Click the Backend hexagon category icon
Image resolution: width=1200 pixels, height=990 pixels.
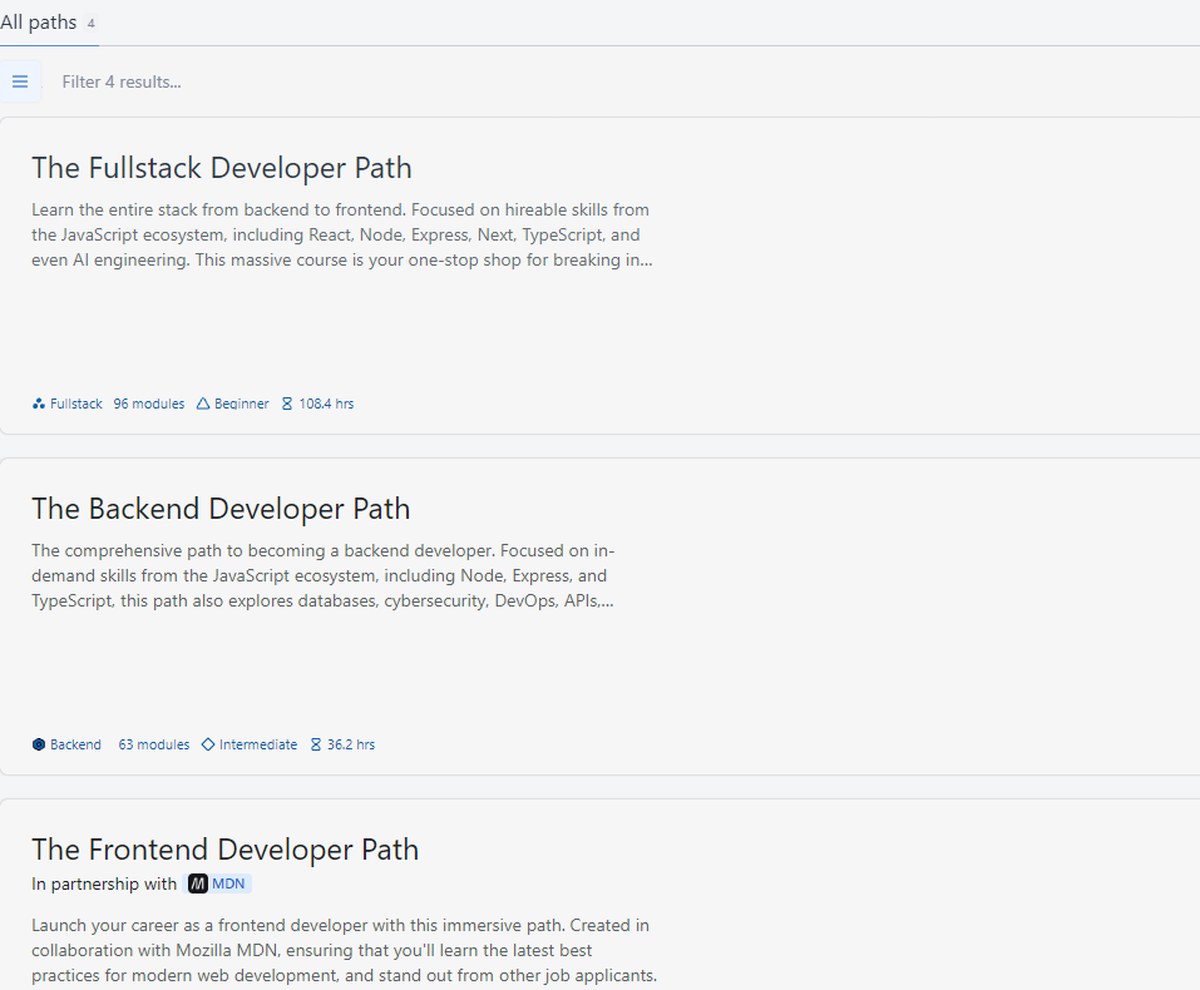click(38, 744)
